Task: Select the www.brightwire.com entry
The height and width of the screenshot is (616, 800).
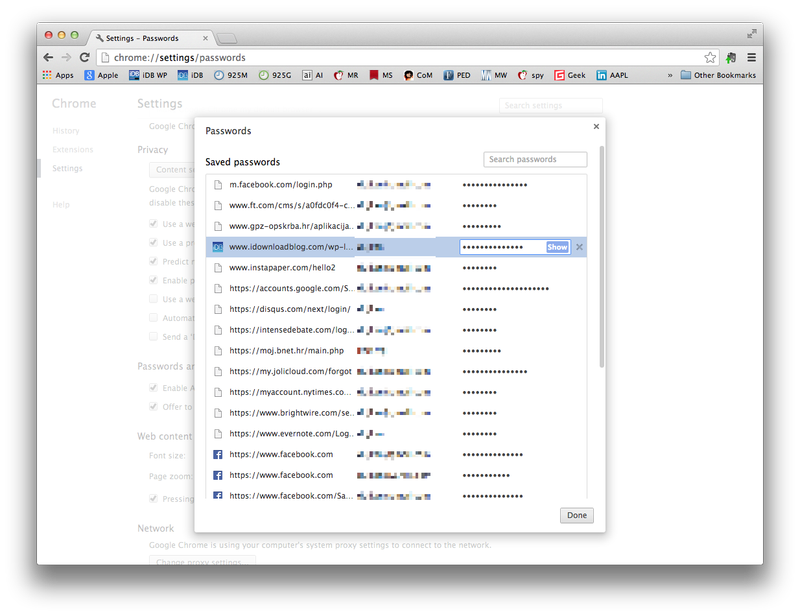Action: [396, 413]
